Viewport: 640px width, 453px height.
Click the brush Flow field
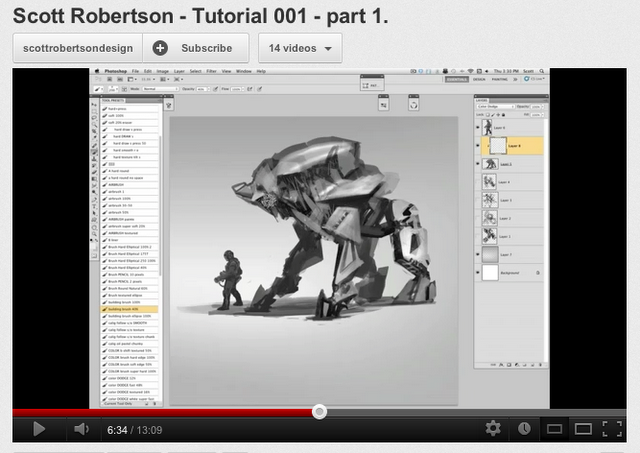coord(237,89)
